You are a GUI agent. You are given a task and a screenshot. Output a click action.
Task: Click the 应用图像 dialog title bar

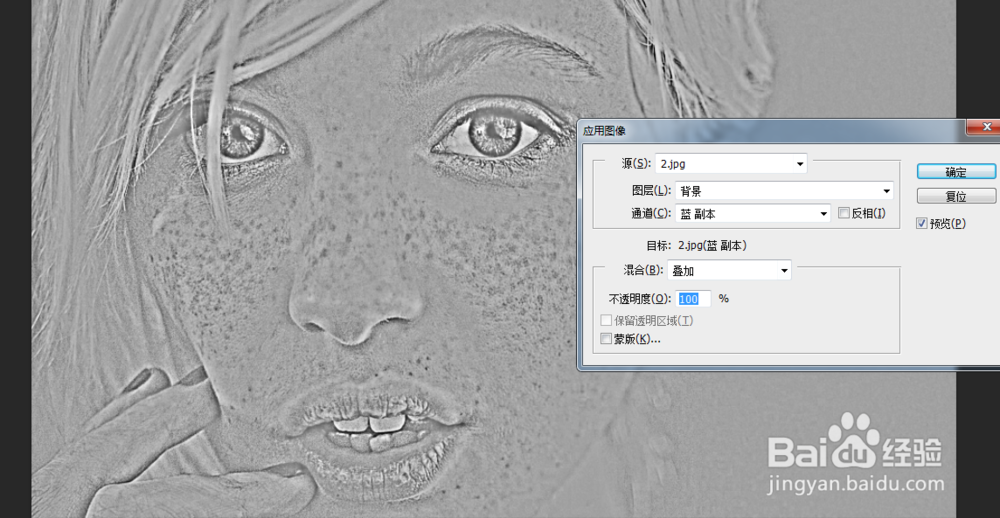pyautogui.click(x=772, y=131)
